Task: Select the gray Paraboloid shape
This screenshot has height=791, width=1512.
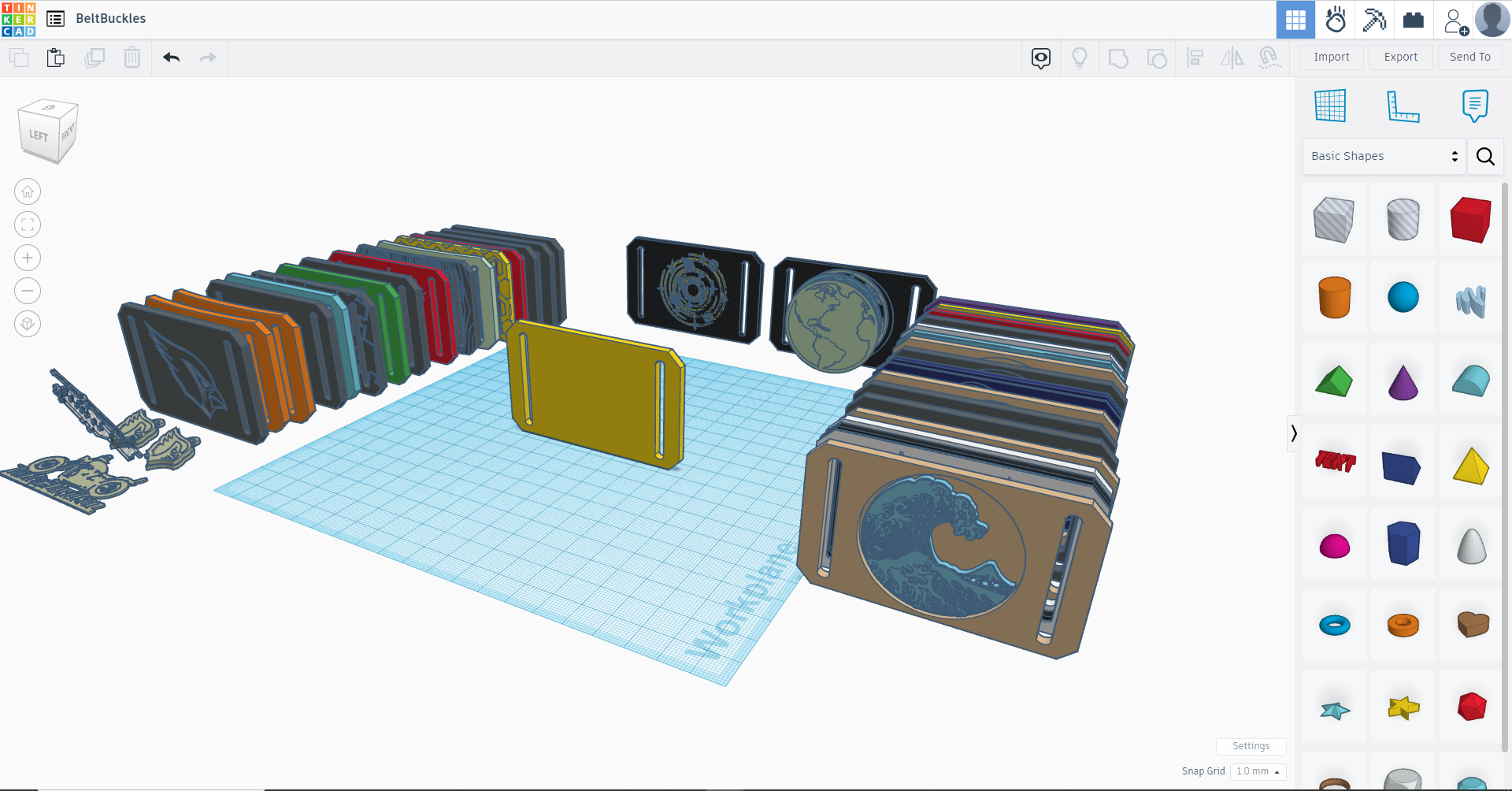Action: [x=1471, y=545]
